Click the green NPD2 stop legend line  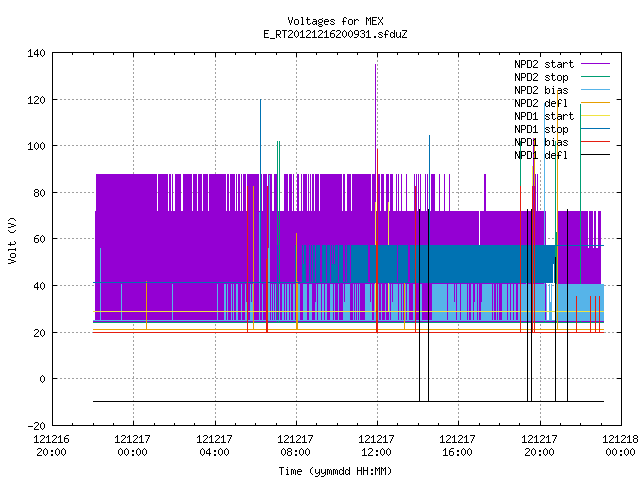point(595,76)
